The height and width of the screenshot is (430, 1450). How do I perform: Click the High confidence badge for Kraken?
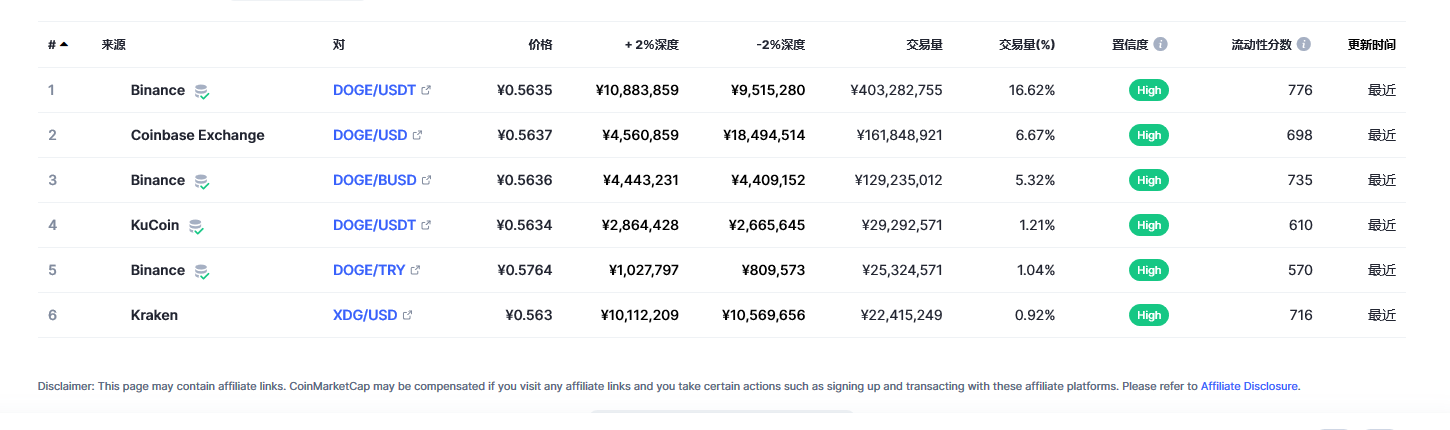(1149, 315)
